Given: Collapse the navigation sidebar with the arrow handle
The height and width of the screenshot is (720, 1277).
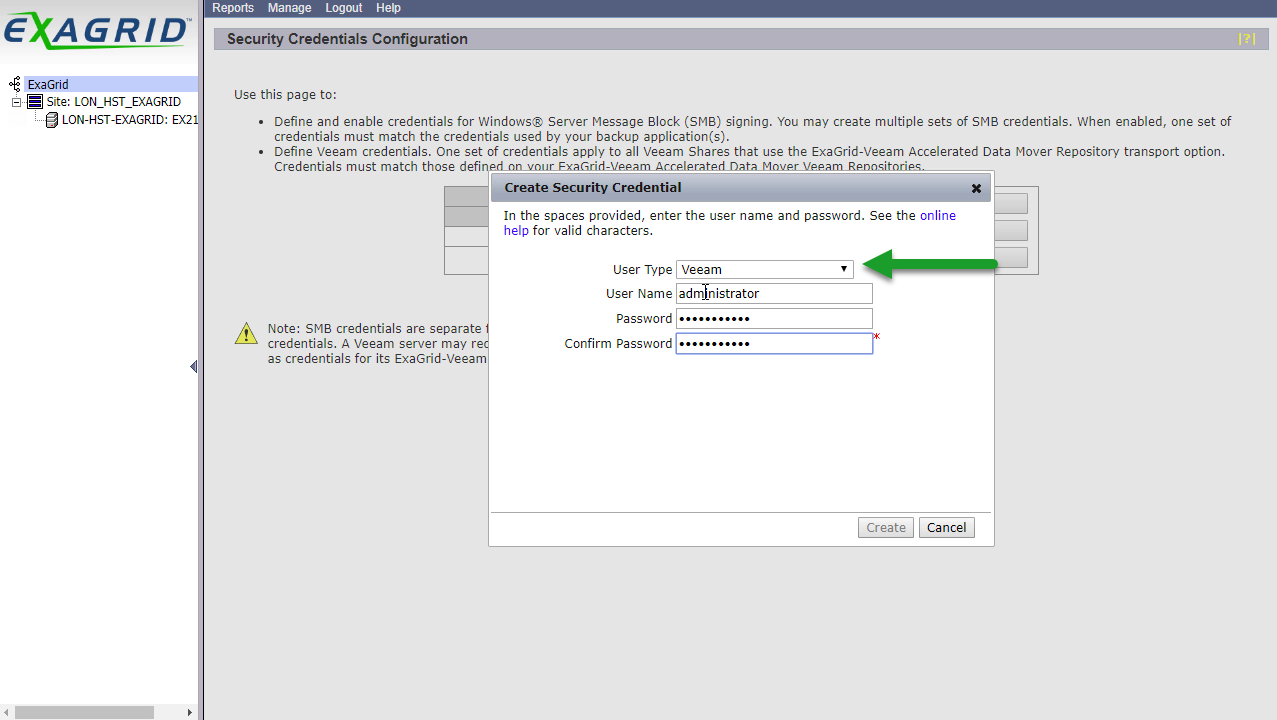Looking at the screenshot, I should click(194, 367).
